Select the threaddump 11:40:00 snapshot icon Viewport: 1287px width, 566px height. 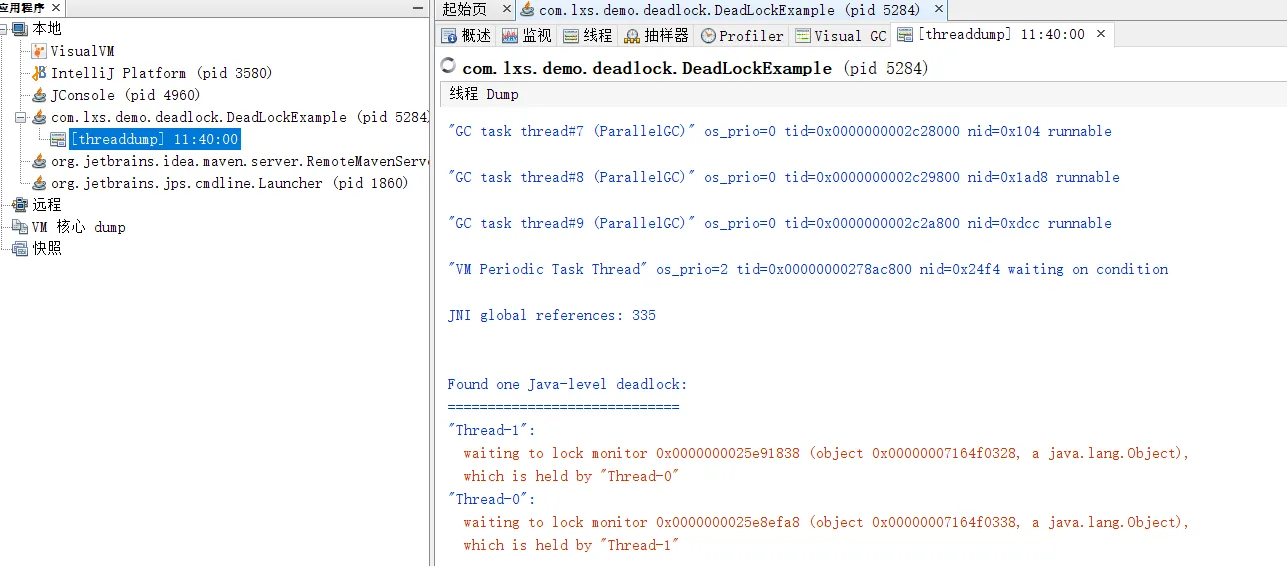pyautogui.click(x=58, y=139)
